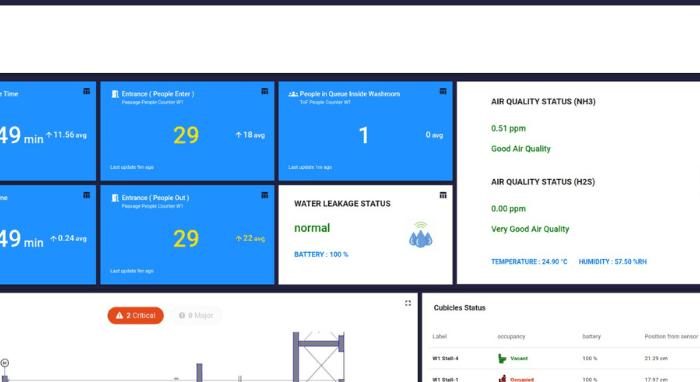Filter alarms by 0 Major
700x382 pixels.
pyautogui.click(x=196, y=316)
